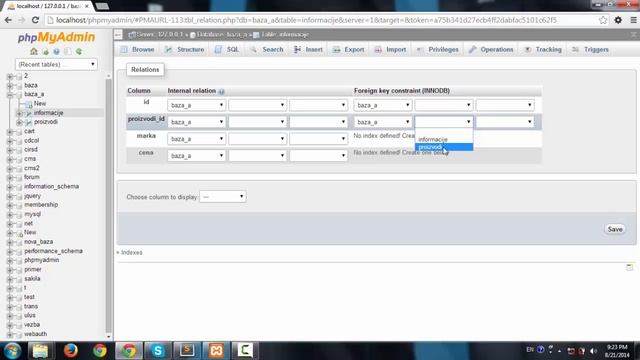The height and width of the screenshot is (360, 640).
Task: Click the reload navigation panel icon
Action: click(x=79, y=51)
